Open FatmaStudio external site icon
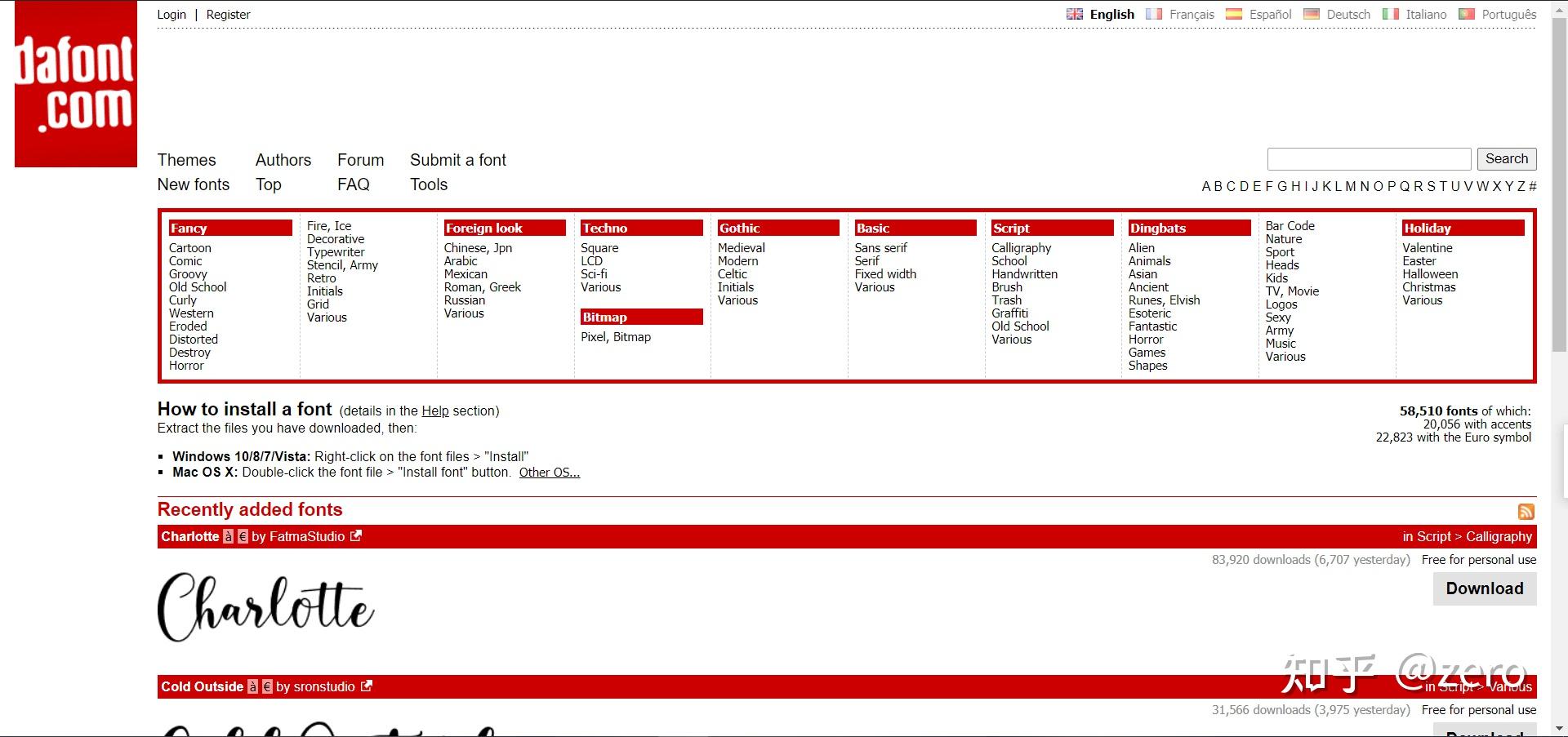This screenshot has width=1568, height=737. point(356,536)
